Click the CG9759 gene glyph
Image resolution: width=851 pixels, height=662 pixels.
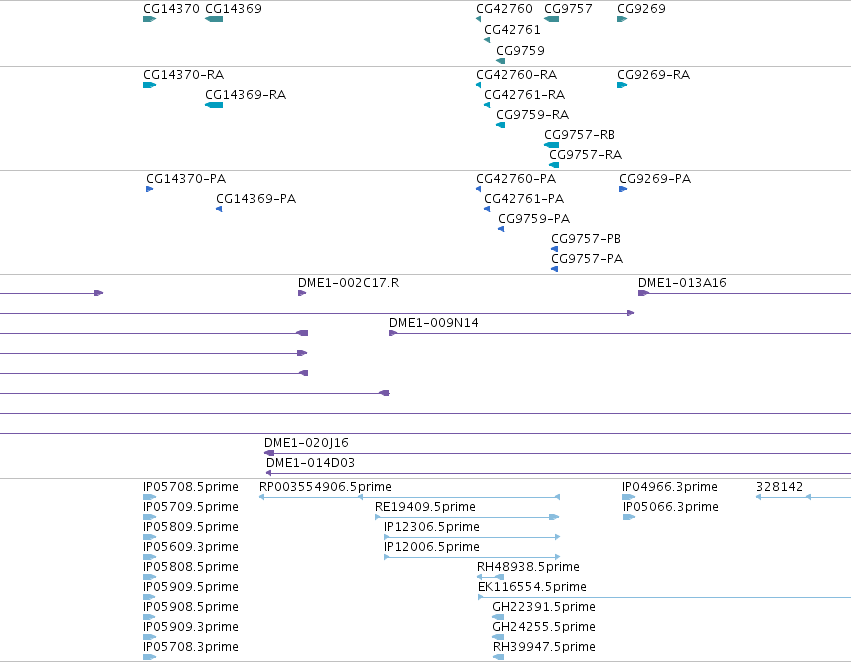pyautogui.click(x=500, y=61)
